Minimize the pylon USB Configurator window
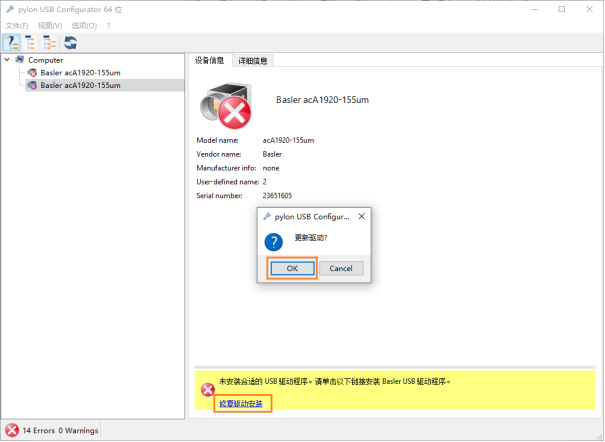Viewport: 605px width, 442px height. pos(534,9)
